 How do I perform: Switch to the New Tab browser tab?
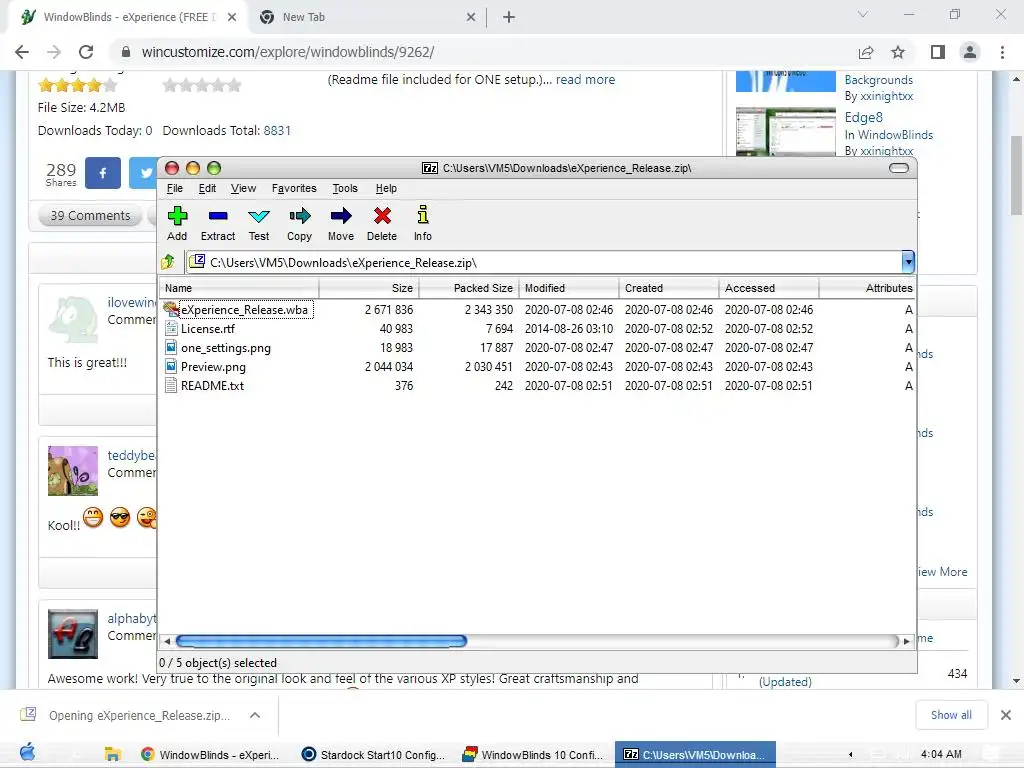[366, 18]
